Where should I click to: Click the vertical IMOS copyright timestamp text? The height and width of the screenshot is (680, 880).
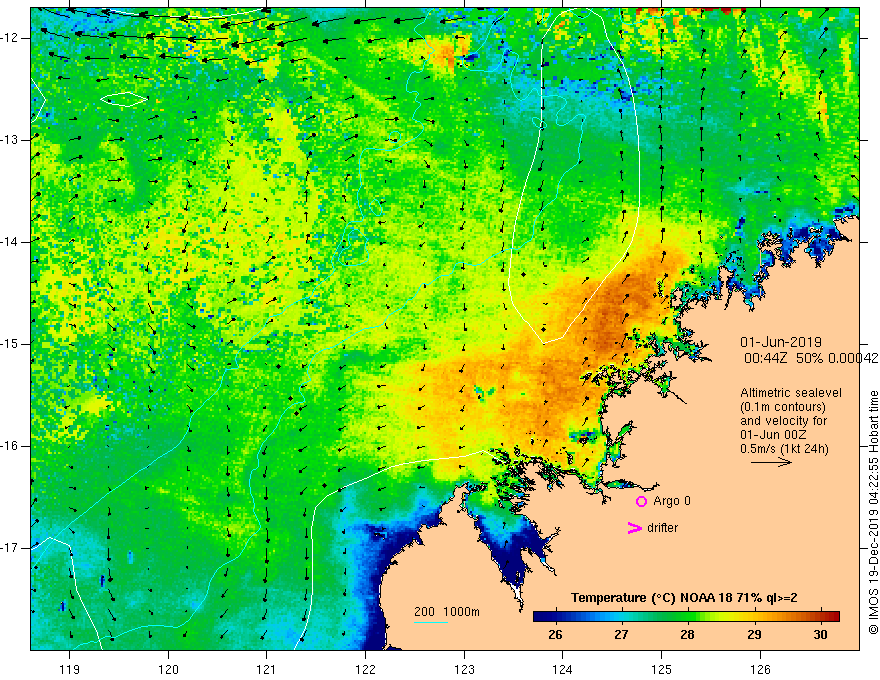click(x=873, y=512)
